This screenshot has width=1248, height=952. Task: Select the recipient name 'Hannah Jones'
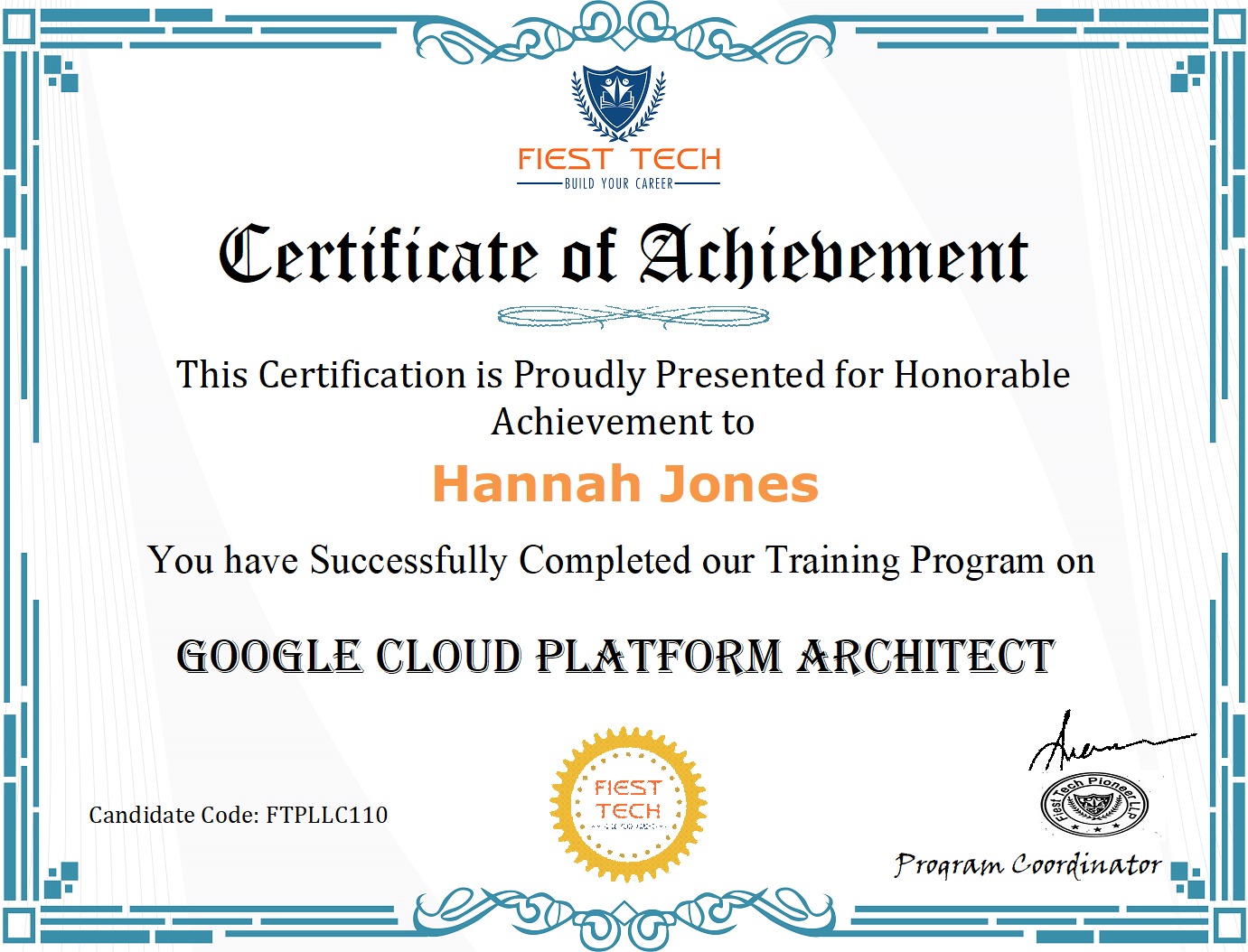coord(625,484)
